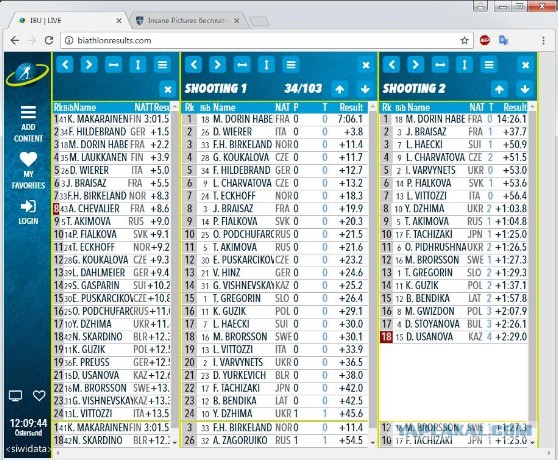
Task: Bookmark page with star icon
Action: point(464,41)
